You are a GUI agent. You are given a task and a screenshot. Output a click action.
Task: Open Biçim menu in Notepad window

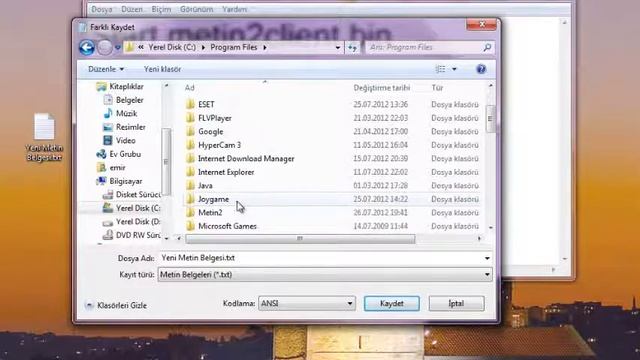click(161, 9)
